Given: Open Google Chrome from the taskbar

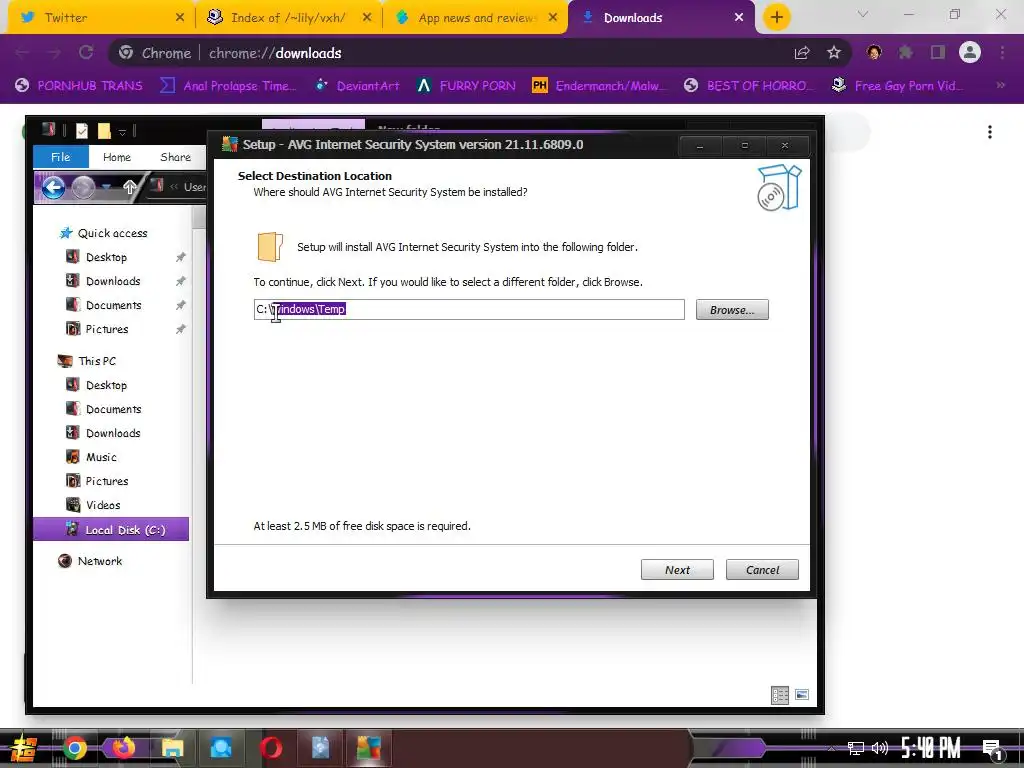Looking at the screenshot, I should (x=74, y=748).
